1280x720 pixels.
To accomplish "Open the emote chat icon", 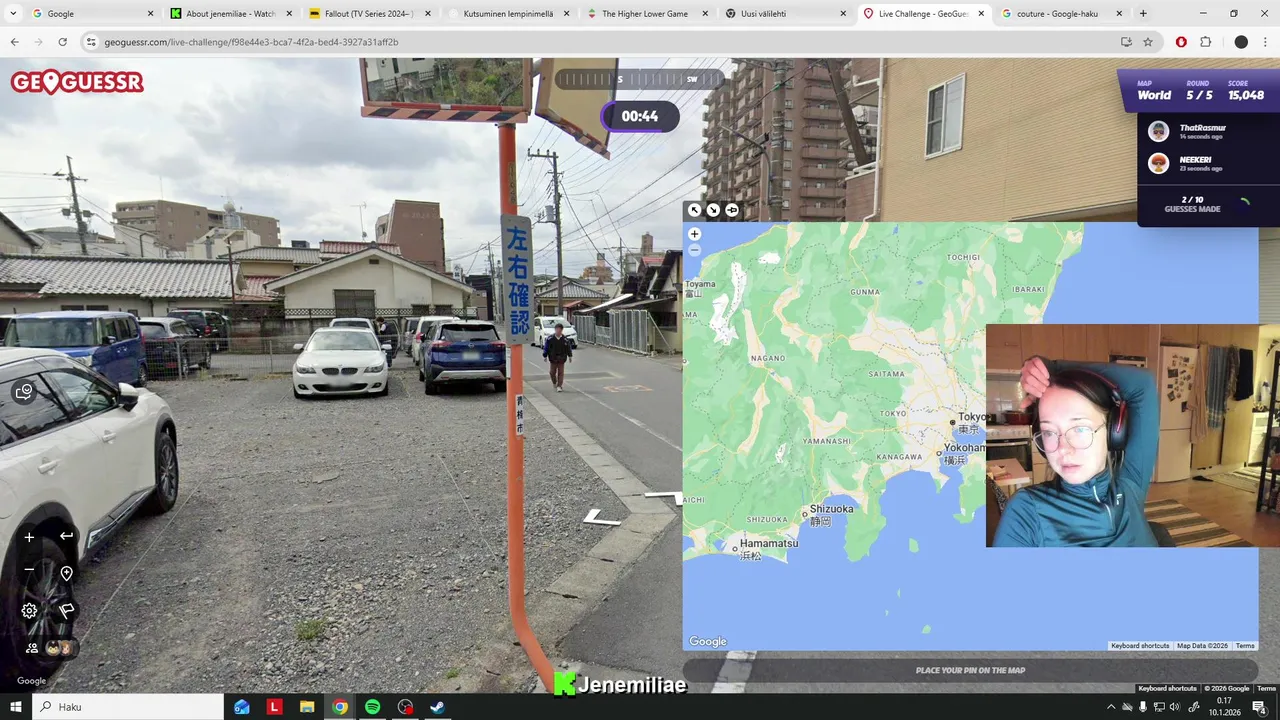I will coord(24,392).
